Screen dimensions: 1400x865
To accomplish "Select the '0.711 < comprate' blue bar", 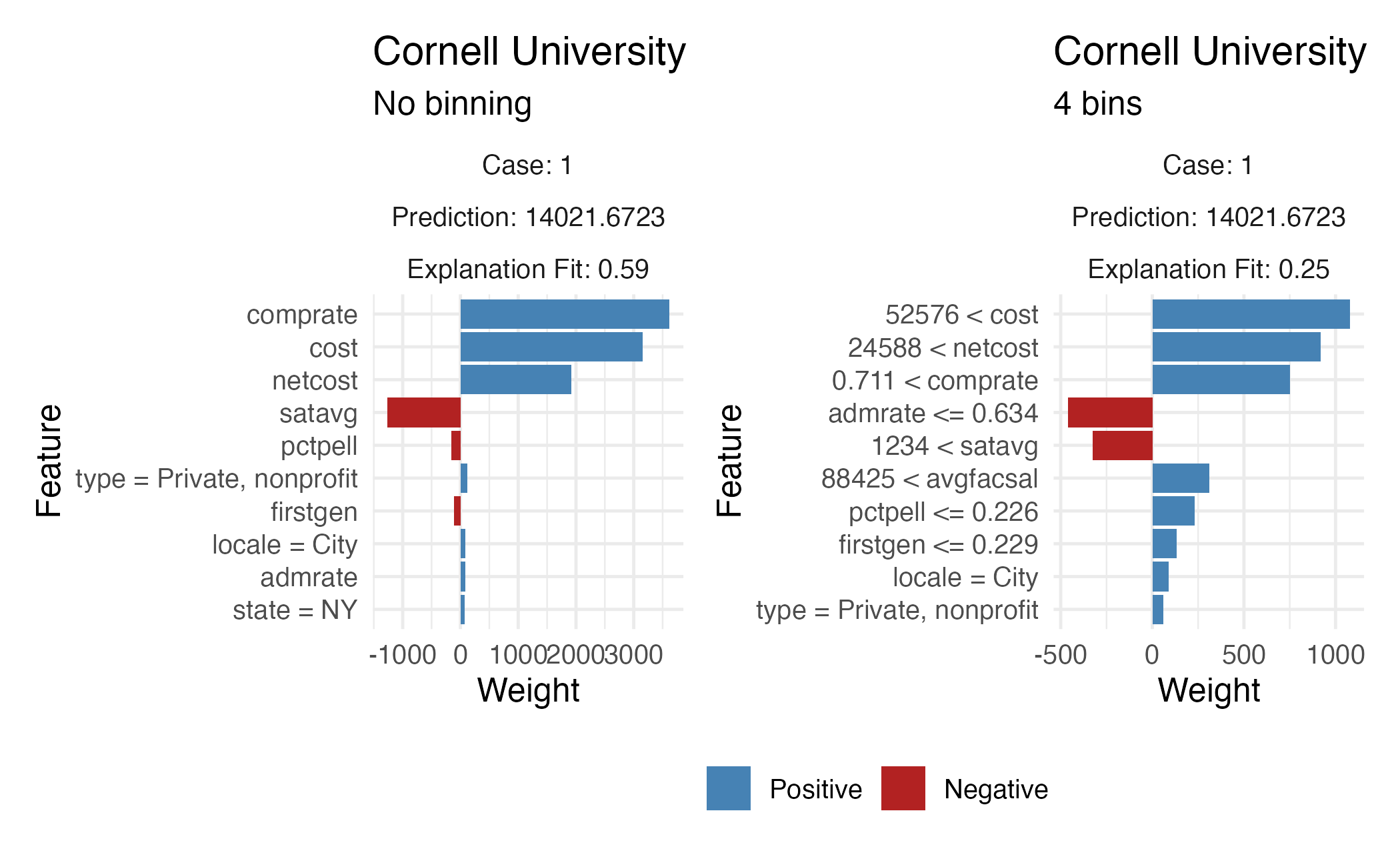I will pos(1221,379).
